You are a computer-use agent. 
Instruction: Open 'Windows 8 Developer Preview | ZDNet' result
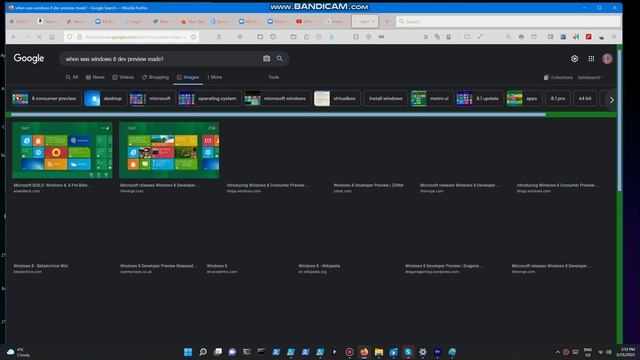tap(368, 185)
